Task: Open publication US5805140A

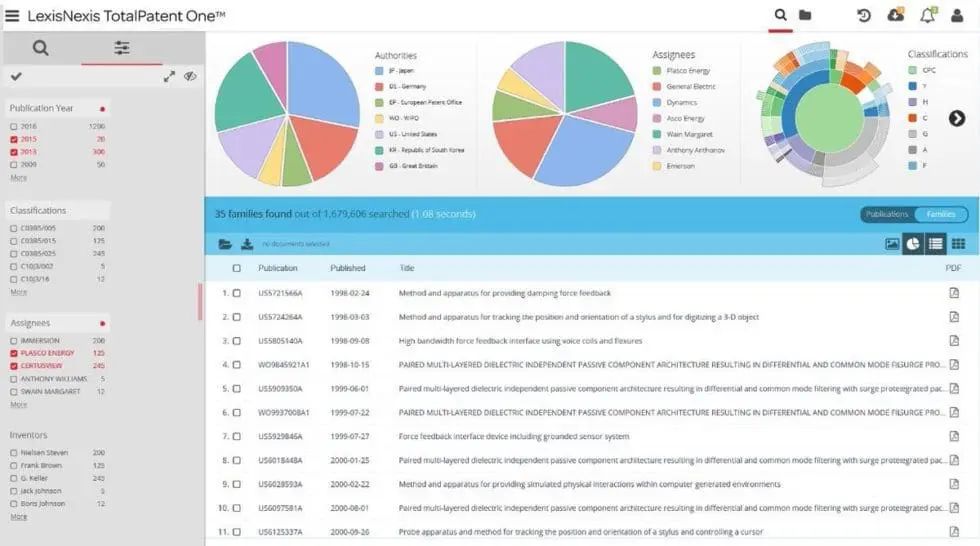Action: [x=280, y=340]
